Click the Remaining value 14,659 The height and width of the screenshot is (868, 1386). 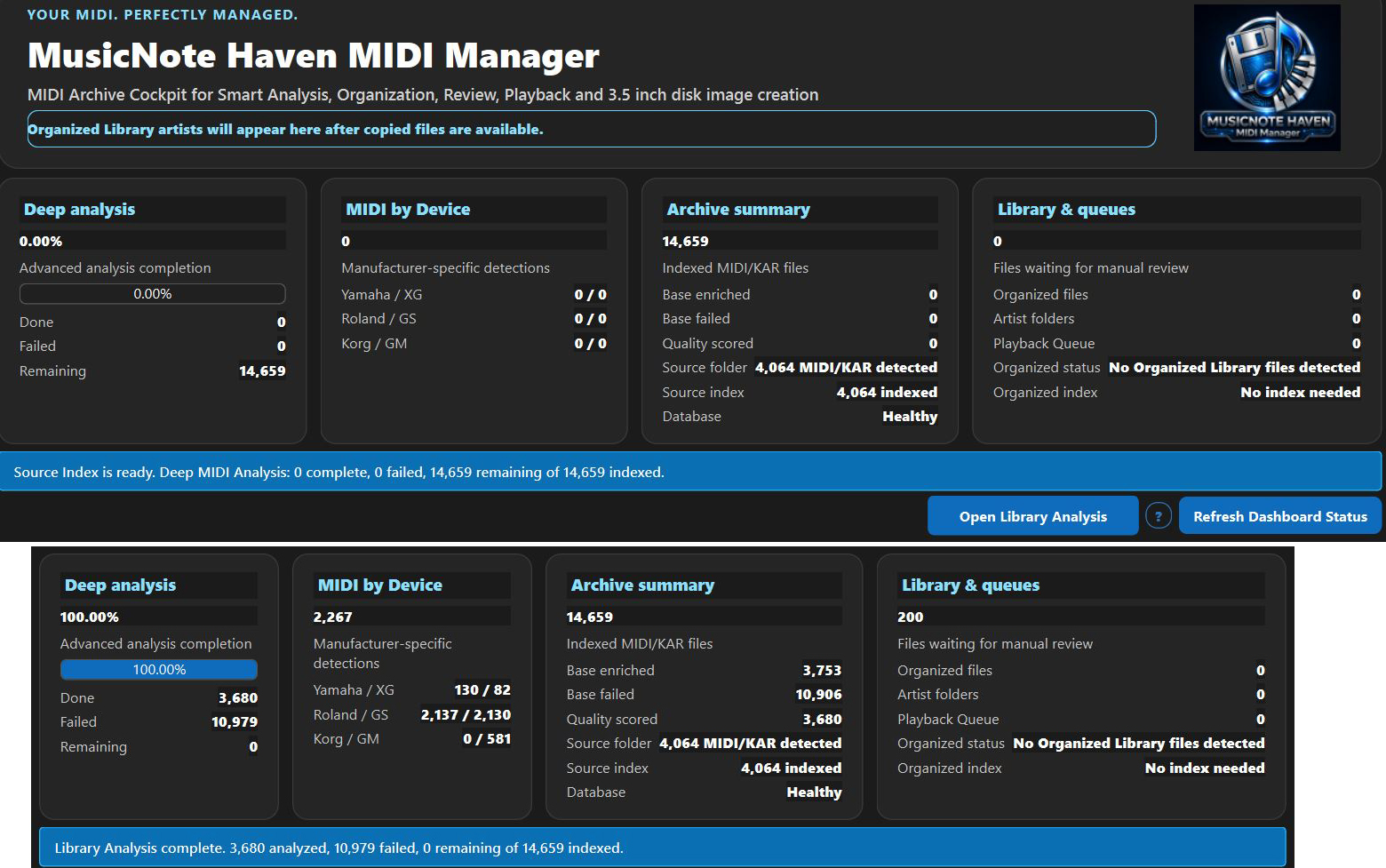pyautogui.click(x=262, y=371)
